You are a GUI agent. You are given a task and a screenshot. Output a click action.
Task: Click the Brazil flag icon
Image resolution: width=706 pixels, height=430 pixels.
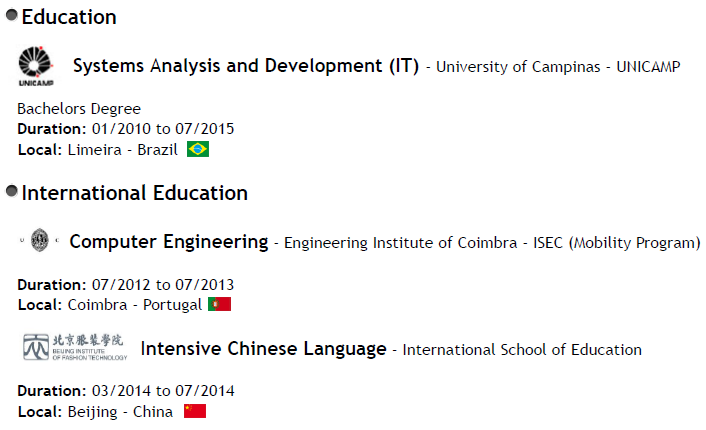click(x=198, y=149)
